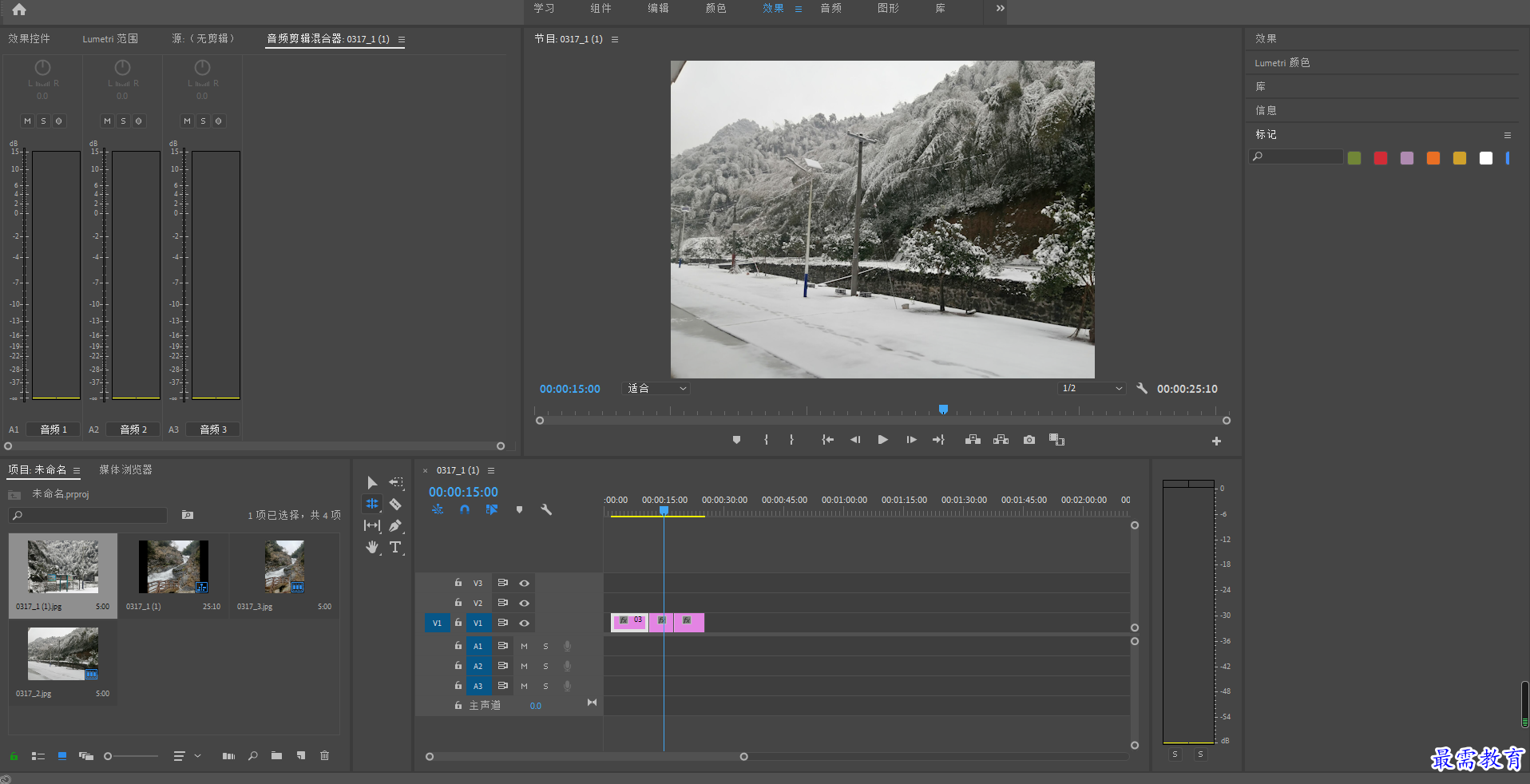1530x784 pixels.
Task: Open Home screen icon
Action: pos(19,10)
